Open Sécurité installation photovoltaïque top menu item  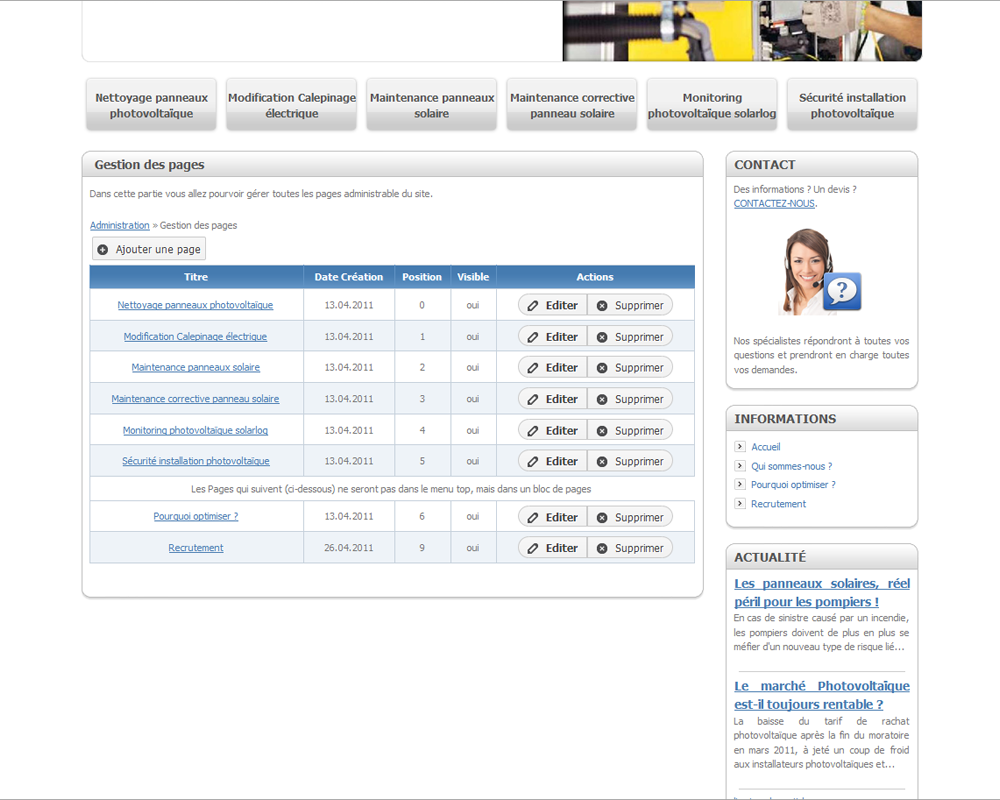(x=852, y=105)
